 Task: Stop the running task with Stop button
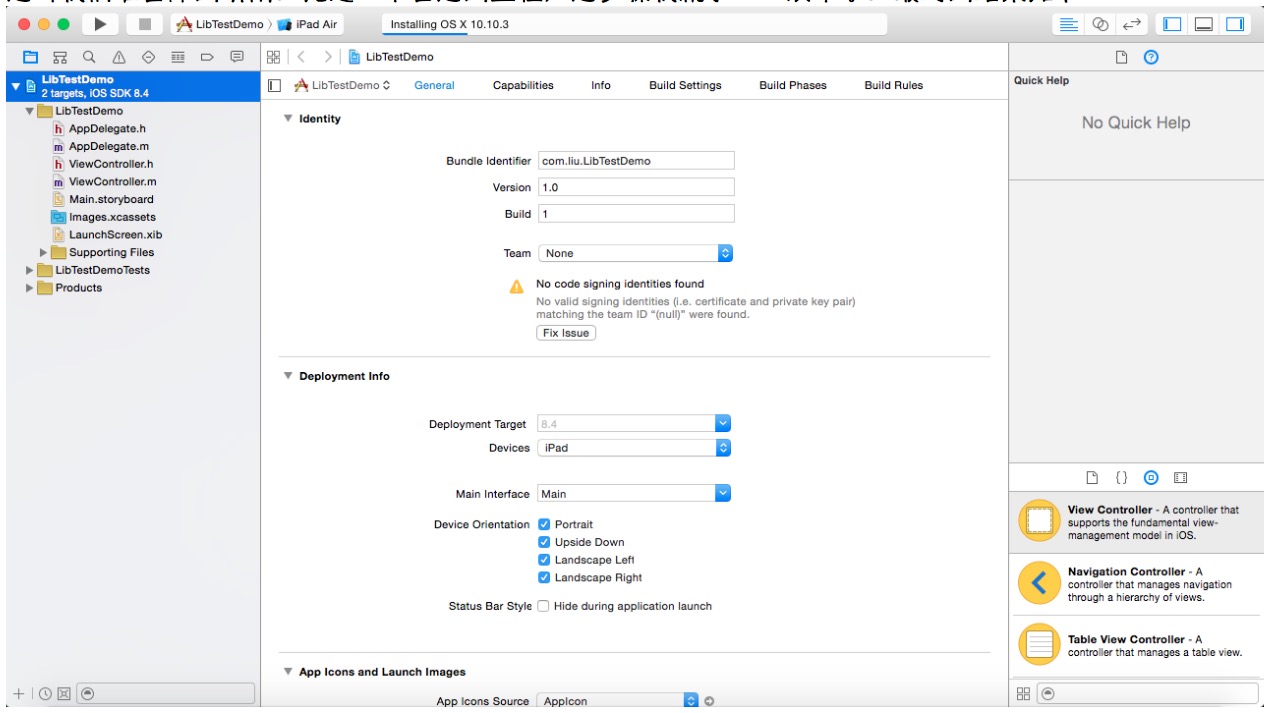tap(144, 24)
